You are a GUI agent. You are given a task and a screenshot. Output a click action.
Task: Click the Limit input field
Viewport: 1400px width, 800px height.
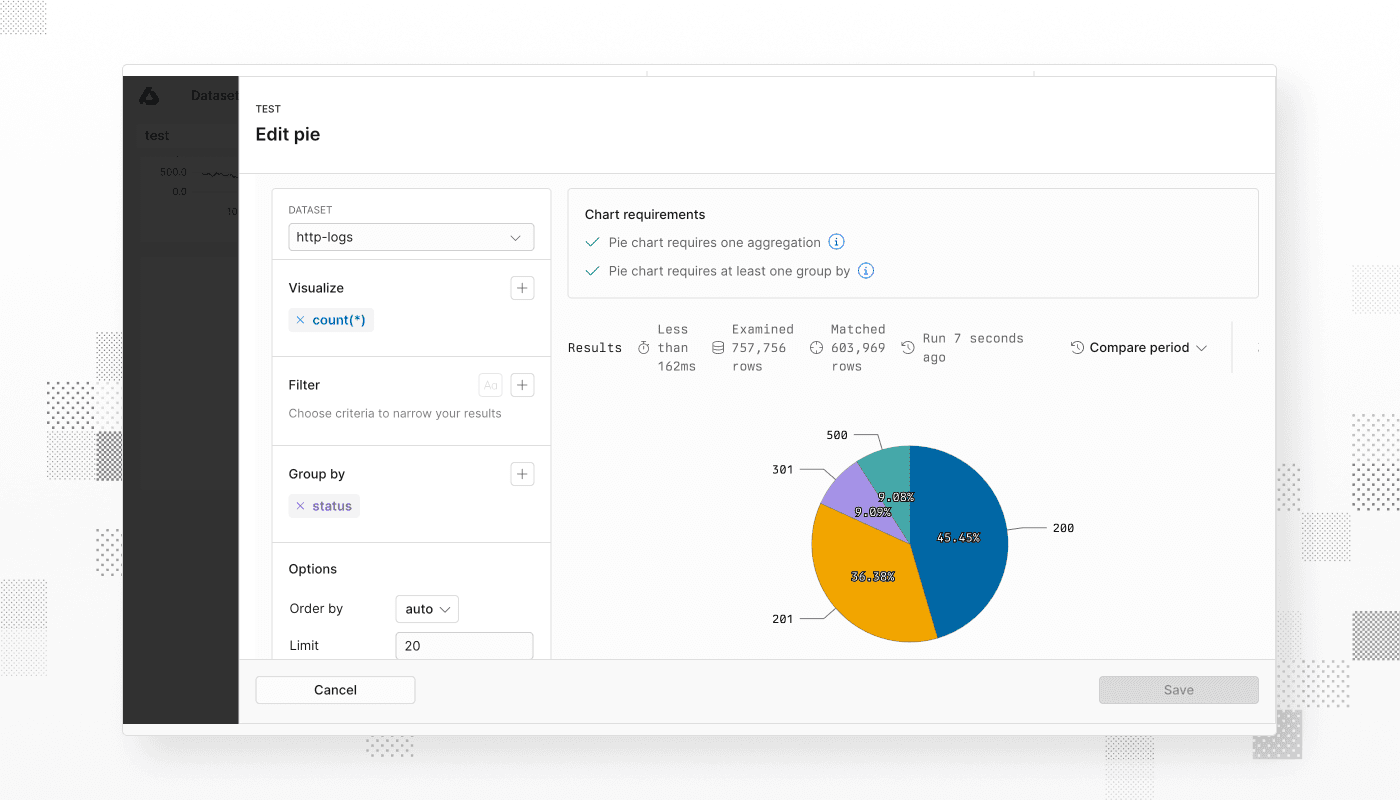464,646
